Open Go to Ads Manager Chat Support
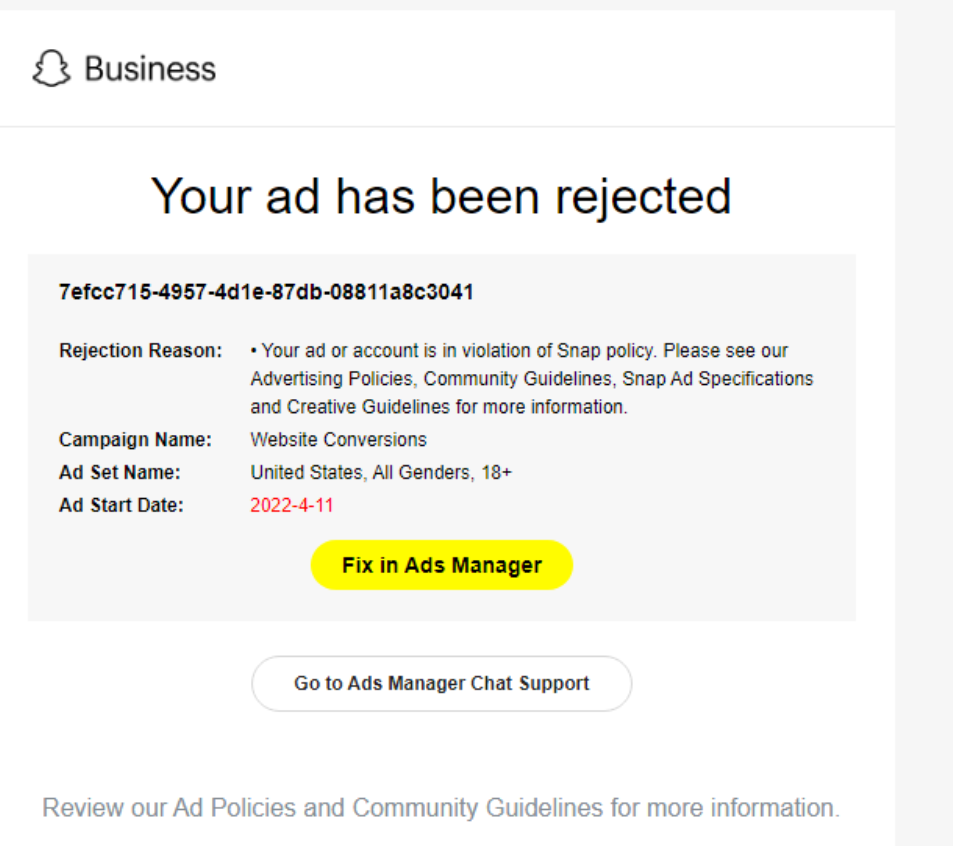This screenshot has width=953, height=846. coord(442,683)
